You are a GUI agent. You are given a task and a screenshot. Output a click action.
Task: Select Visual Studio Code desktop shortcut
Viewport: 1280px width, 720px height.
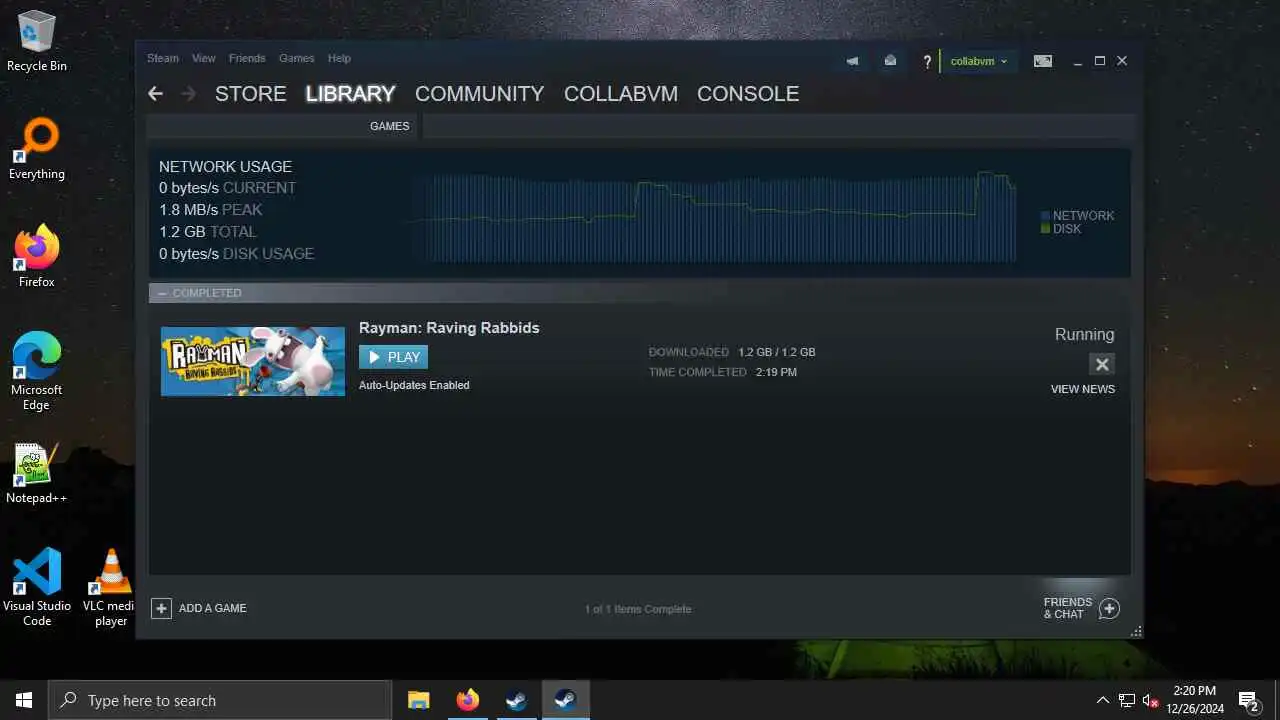point(37,588)
